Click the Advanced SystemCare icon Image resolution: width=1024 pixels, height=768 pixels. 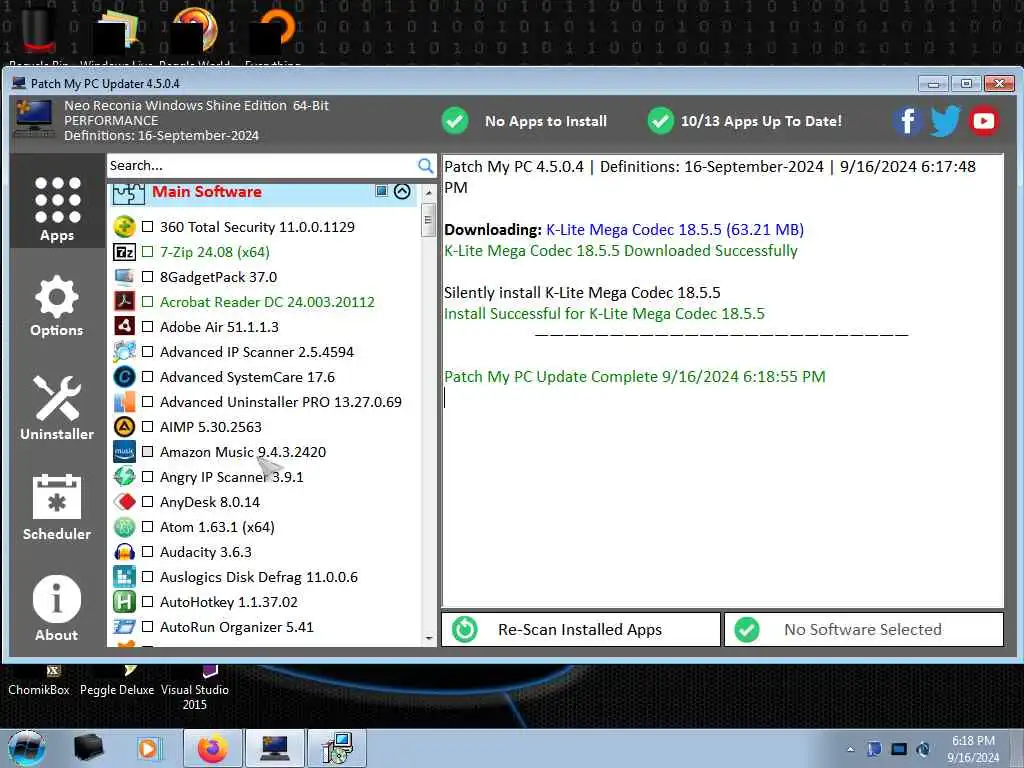(x=124, y=377)
